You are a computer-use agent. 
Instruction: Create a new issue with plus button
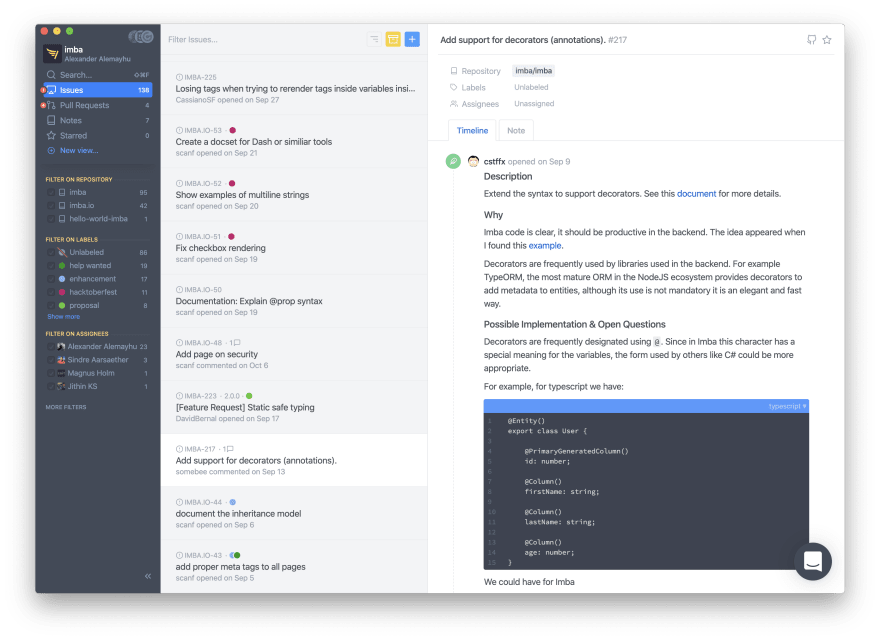coord(412,39)
